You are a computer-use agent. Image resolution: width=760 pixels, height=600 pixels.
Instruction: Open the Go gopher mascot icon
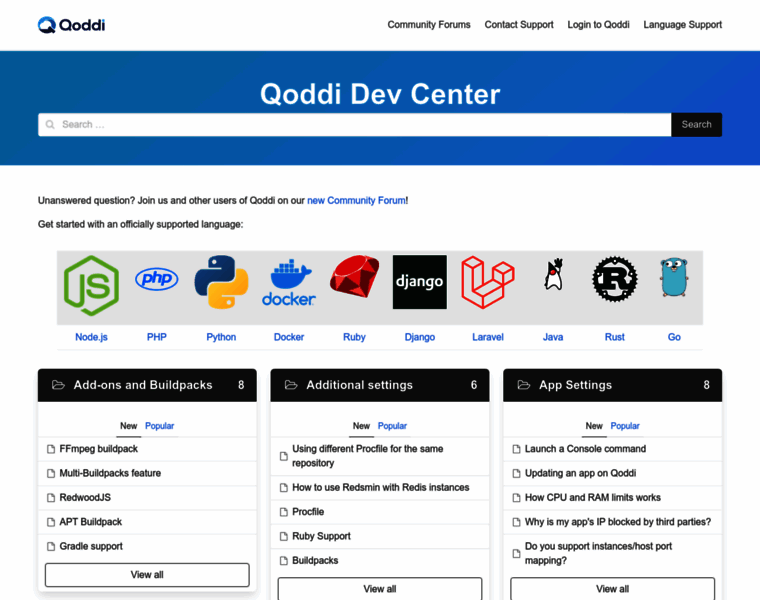[x=674, y=277]
